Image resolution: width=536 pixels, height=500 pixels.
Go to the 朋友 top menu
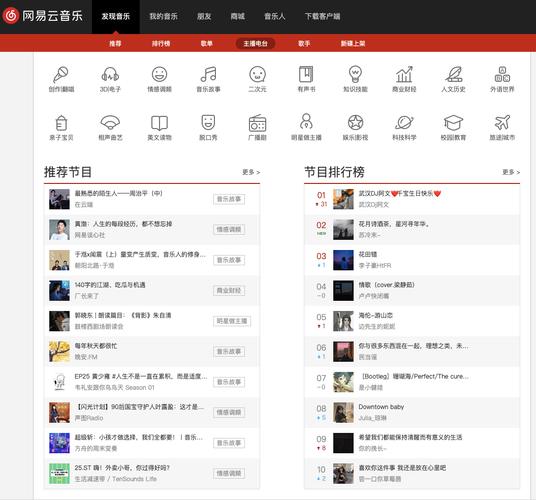point(204,16)
